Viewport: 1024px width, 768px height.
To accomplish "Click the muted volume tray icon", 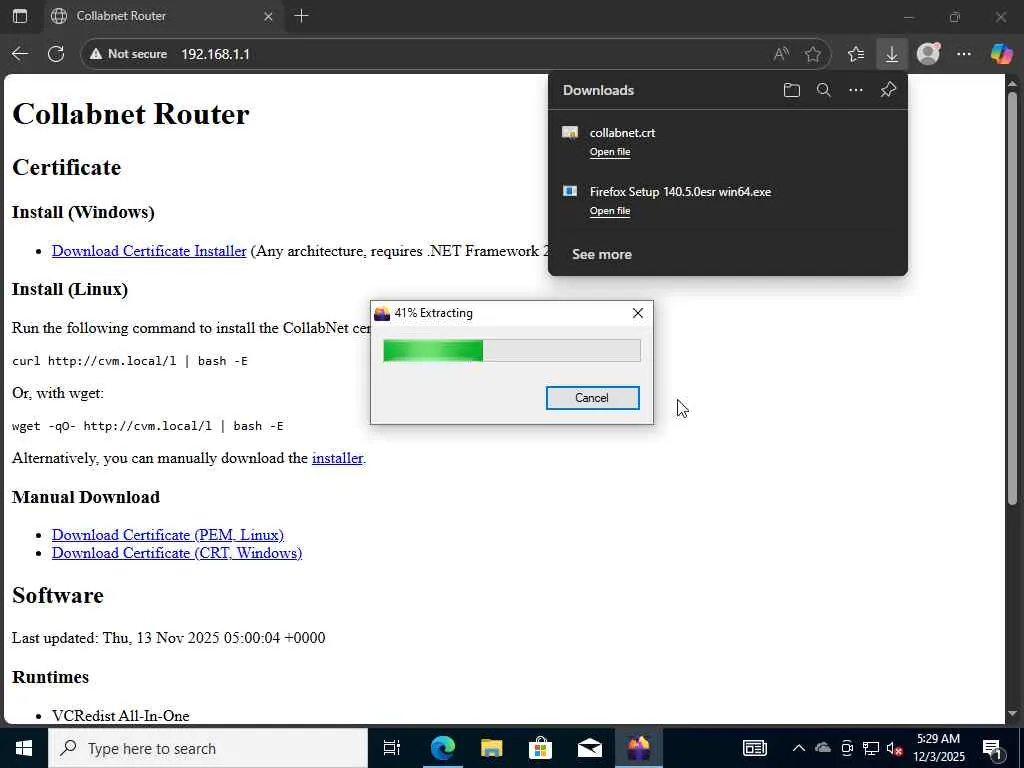I will click(895, 748).
